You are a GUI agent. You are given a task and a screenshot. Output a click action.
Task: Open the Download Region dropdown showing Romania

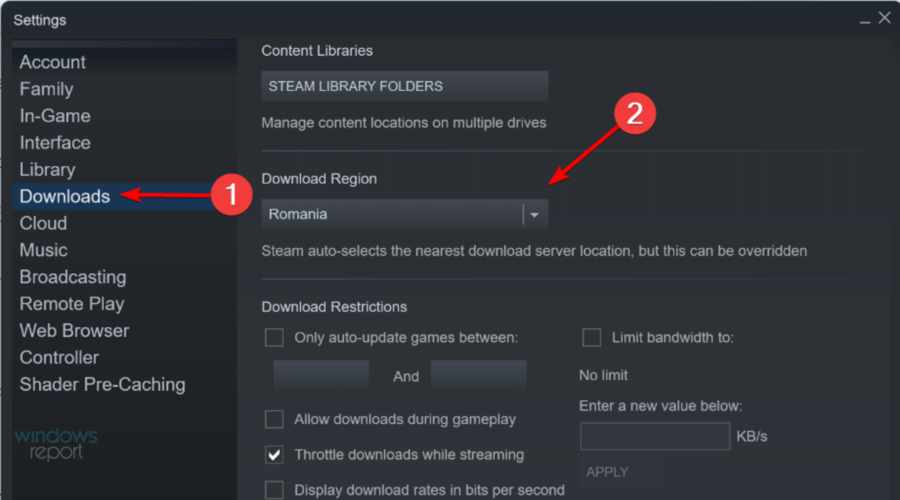405,214
